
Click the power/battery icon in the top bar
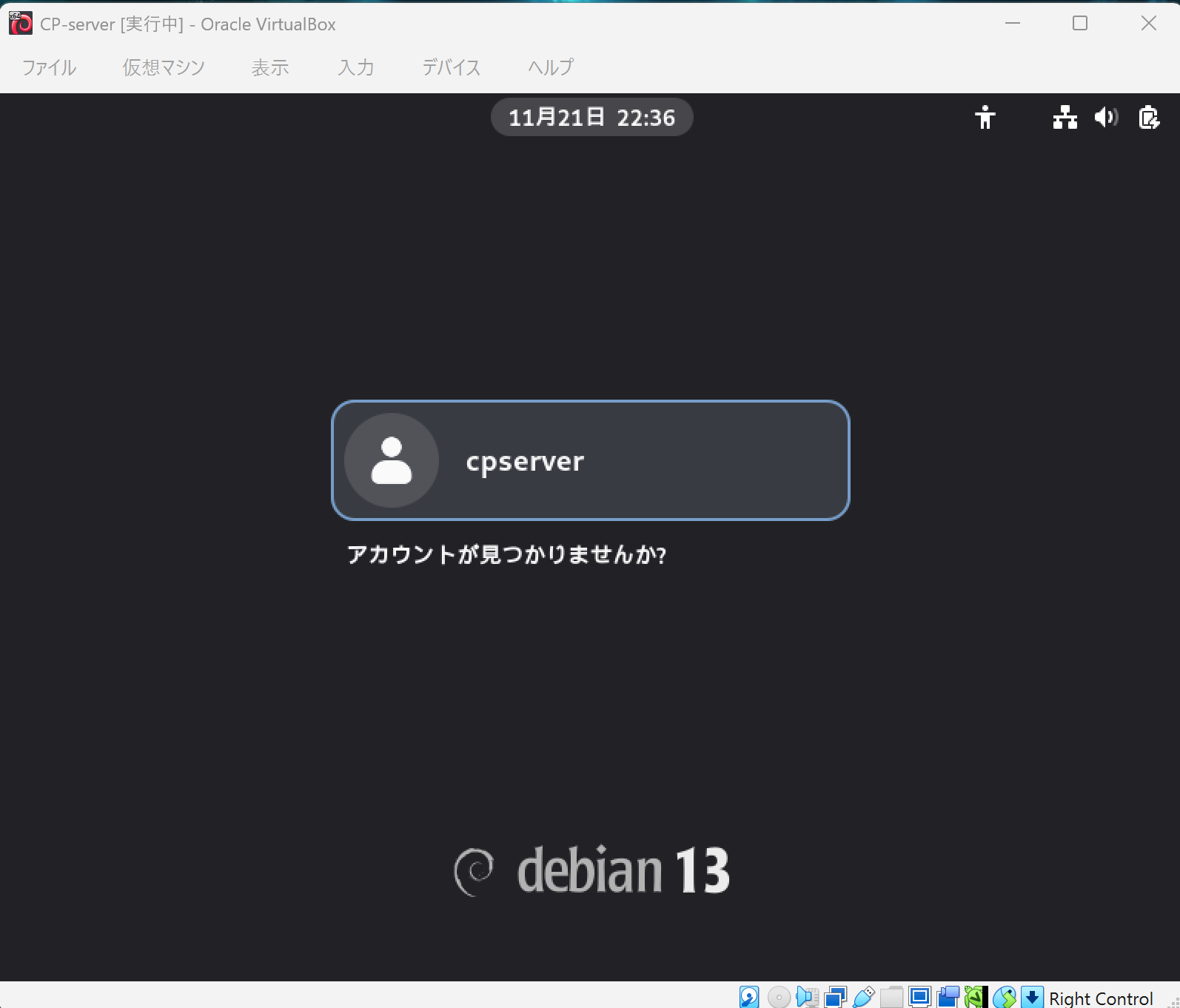coord(1149,117)
